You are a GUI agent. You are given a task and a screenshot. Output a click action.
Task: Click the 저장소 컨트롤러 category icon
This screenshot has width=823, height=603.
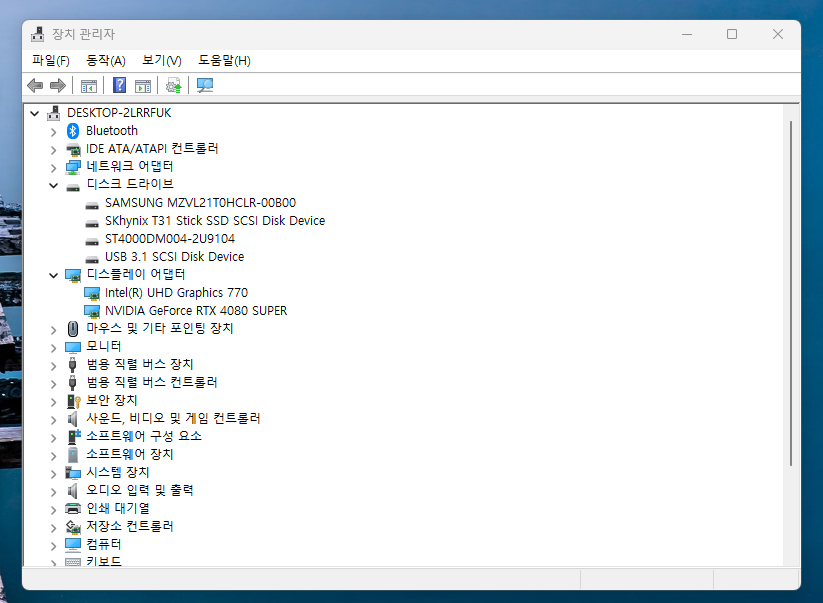point(73,526)
